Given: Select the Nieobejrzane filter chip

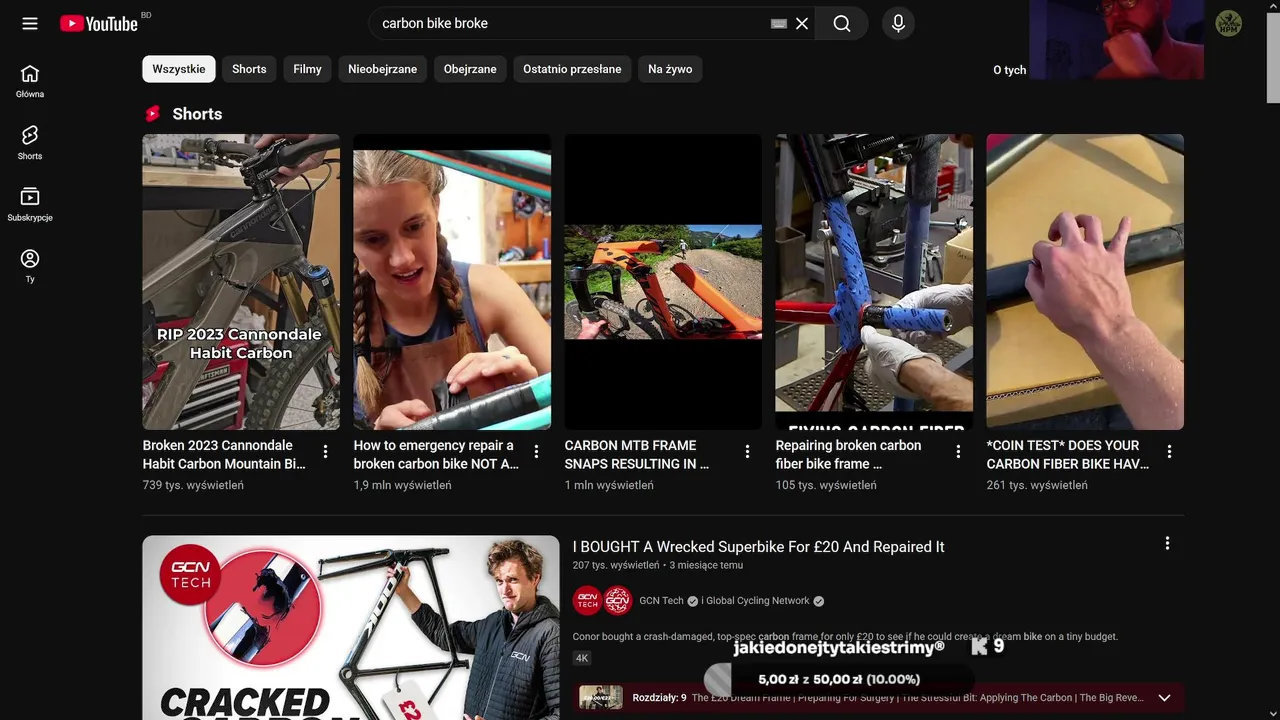Looking at the screenshot, I should (x=382, y=69).
